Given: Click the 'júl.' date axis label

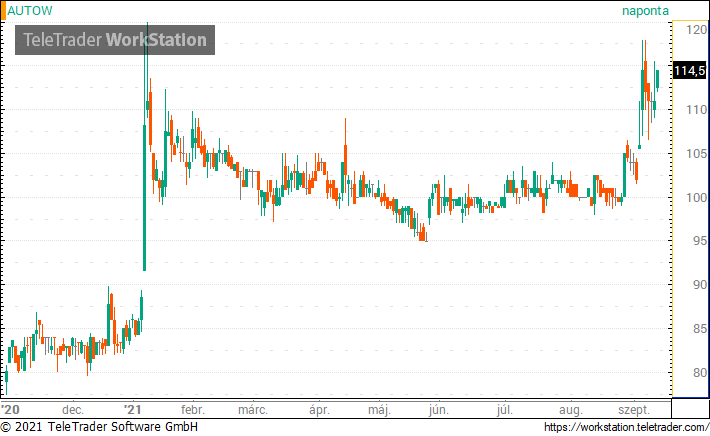Looking at the screenshot, I should click(505, 410).
